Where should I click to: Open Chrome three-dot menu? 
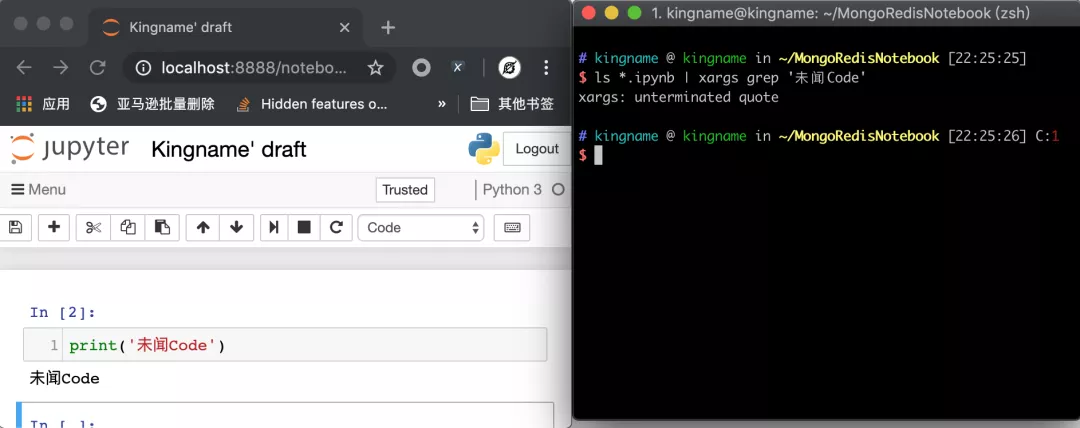click(x=546, y=68)
